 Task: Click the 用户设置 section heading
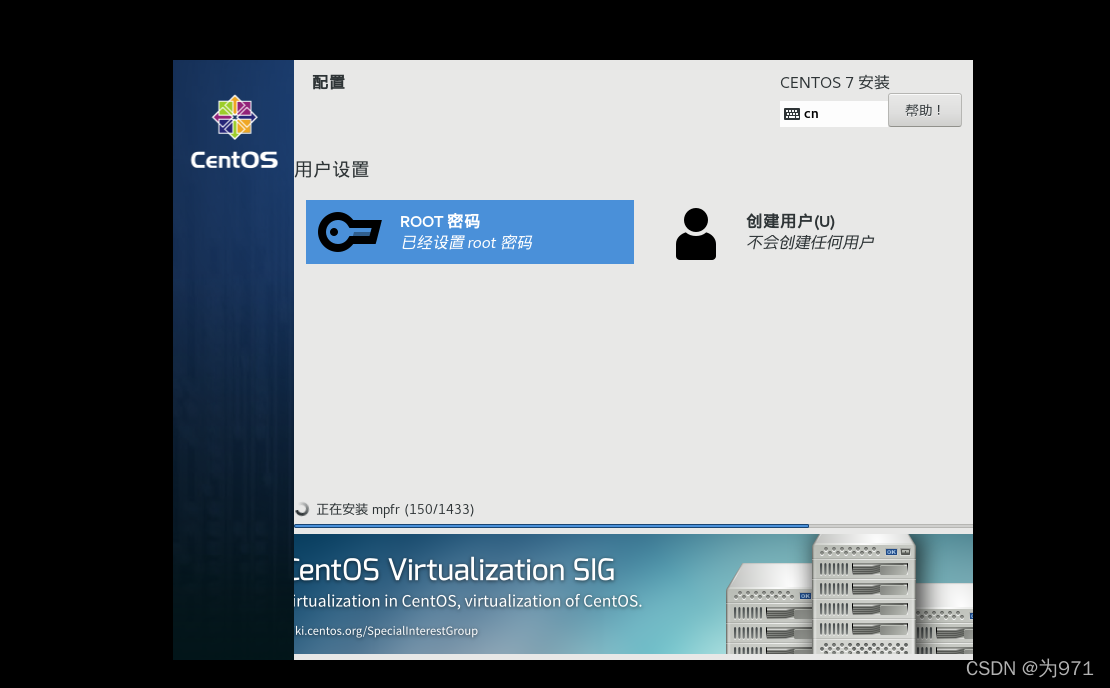click(332, 169)
